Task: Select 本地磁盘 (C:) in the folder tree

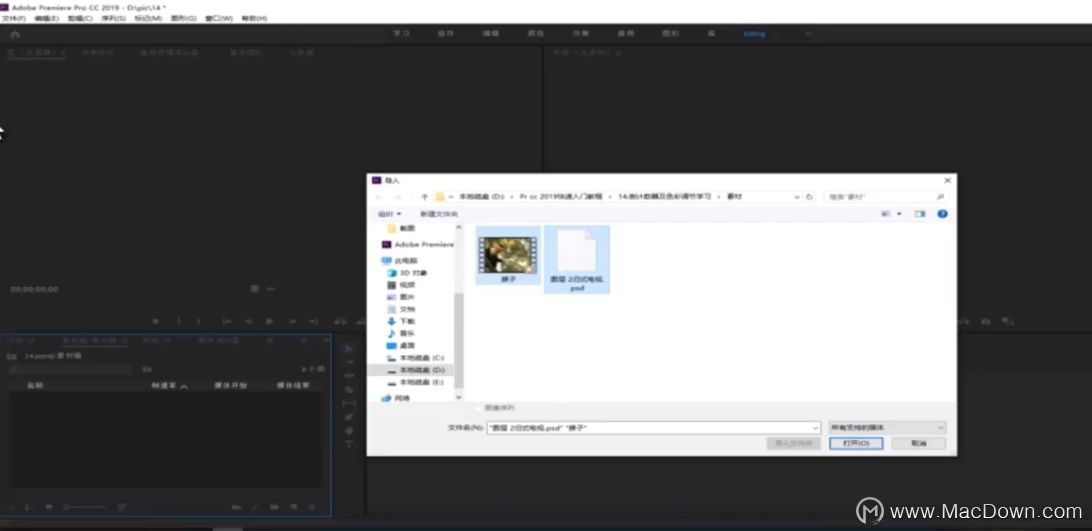Action: (416, 357)
